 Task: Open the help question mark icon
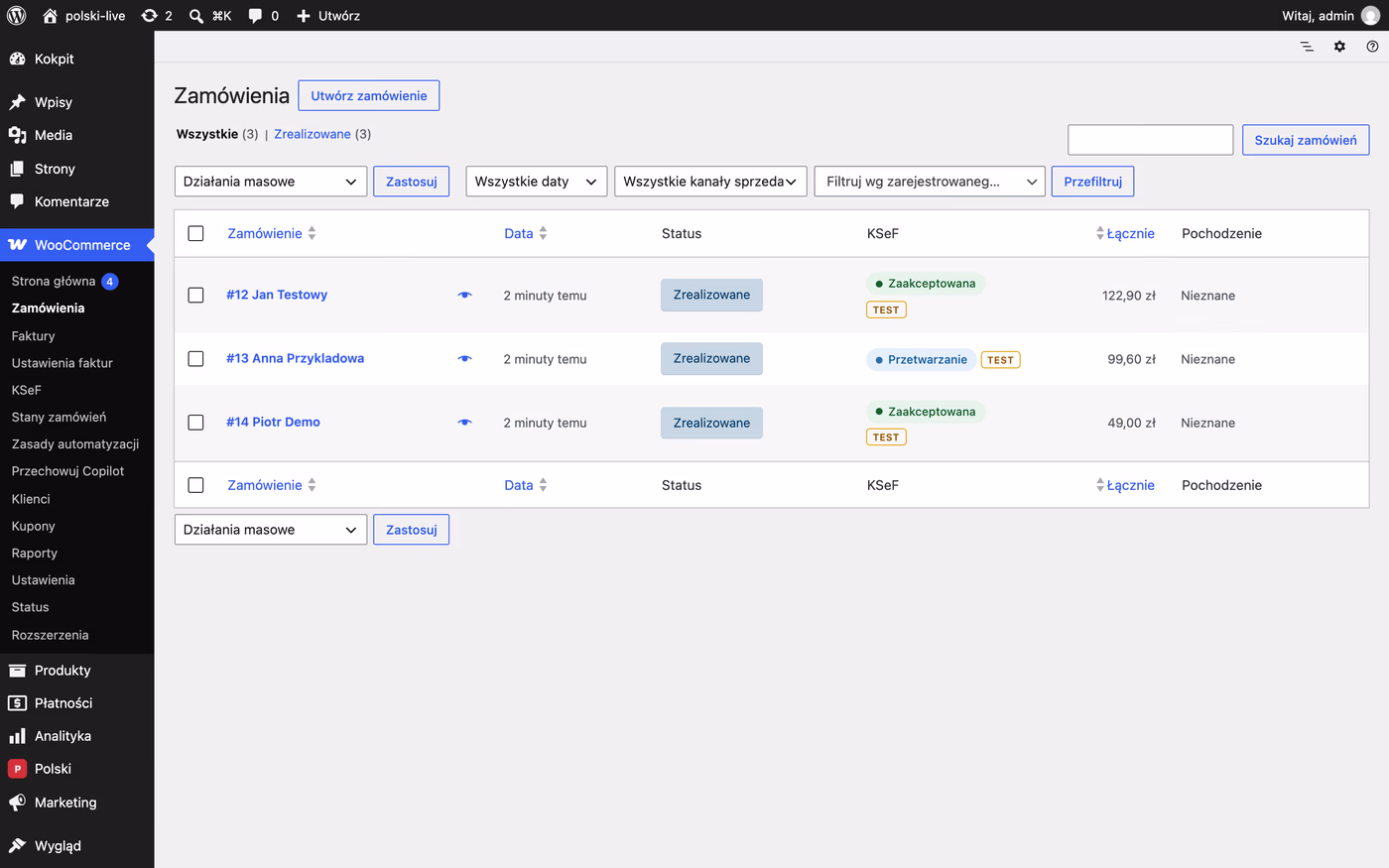click(1372, 47)
